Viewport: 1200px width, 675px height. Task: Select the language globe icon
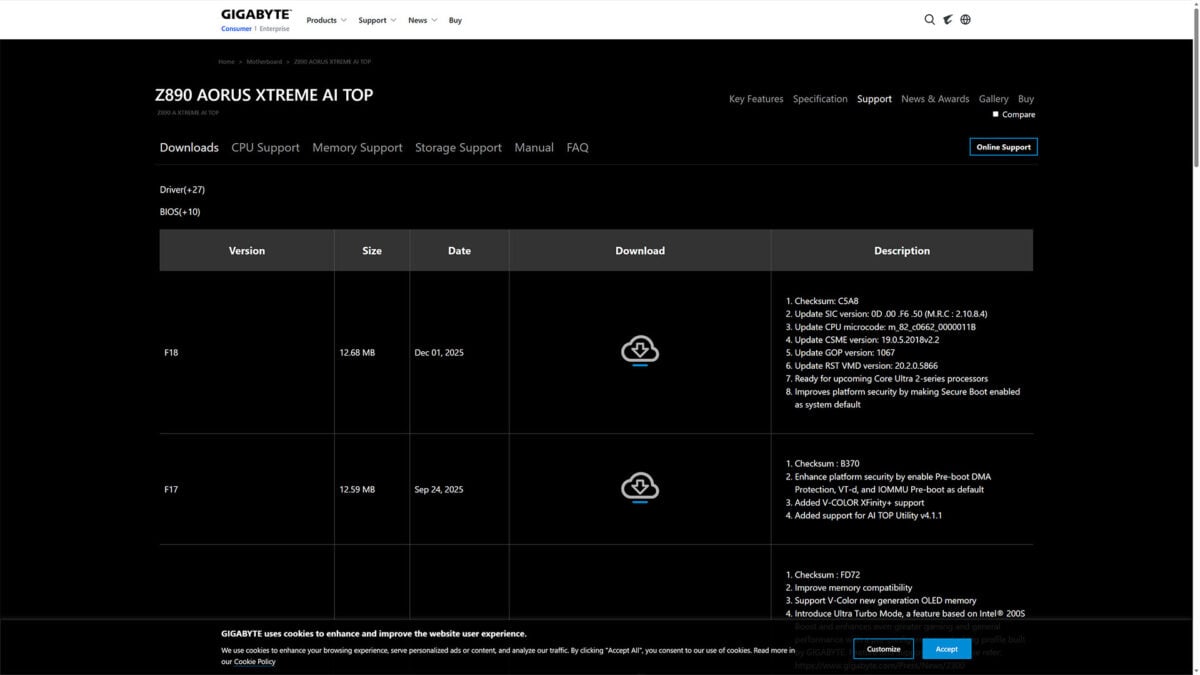coord(965,19)
